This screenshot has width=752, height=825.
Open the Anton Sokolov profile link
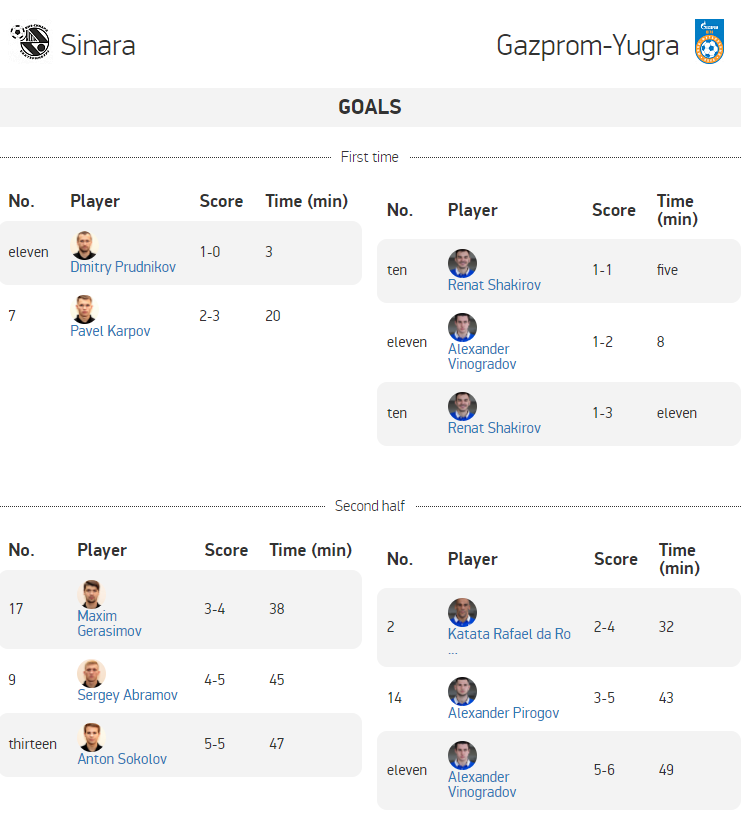click(x=122, y=759)
